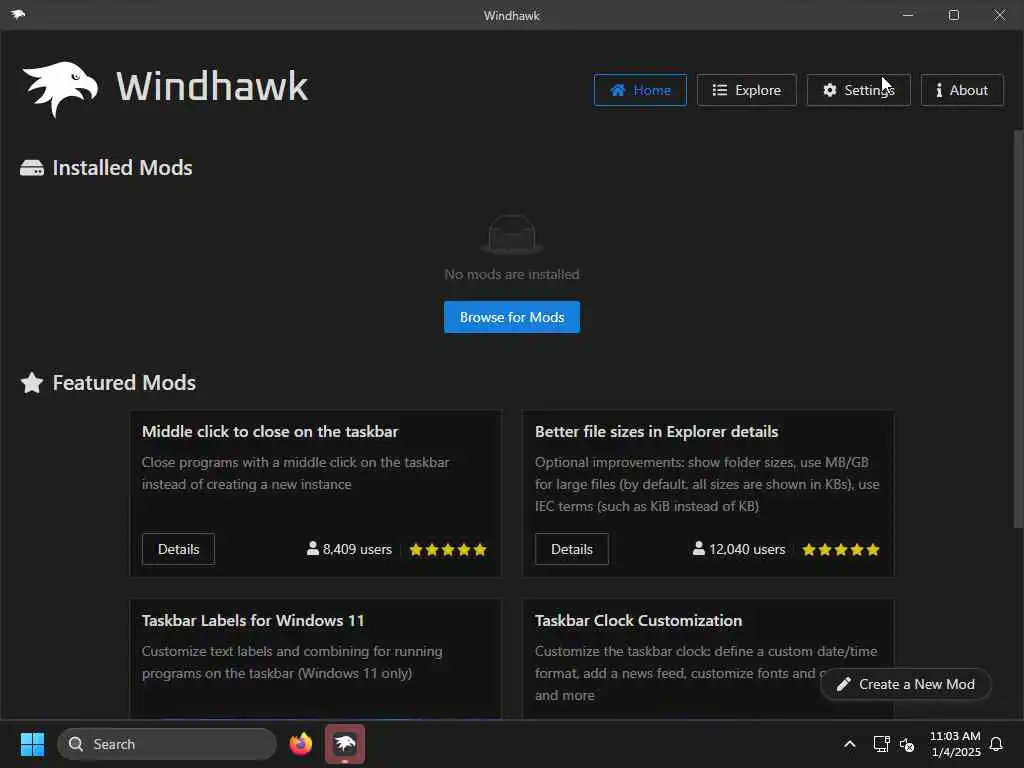
Task: Click the user icon beside 12,040 users
Action: pyautogui.click(x=699, y=549)
